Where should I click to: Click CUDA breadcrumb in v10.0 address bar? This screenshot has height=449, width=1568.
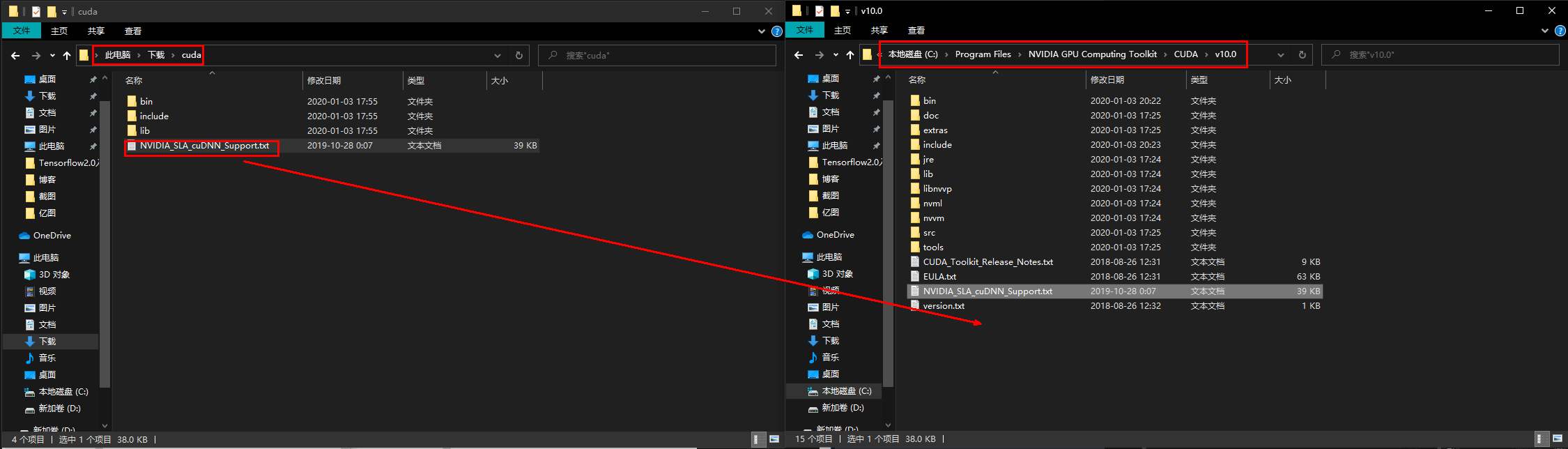click(1185, 54)
